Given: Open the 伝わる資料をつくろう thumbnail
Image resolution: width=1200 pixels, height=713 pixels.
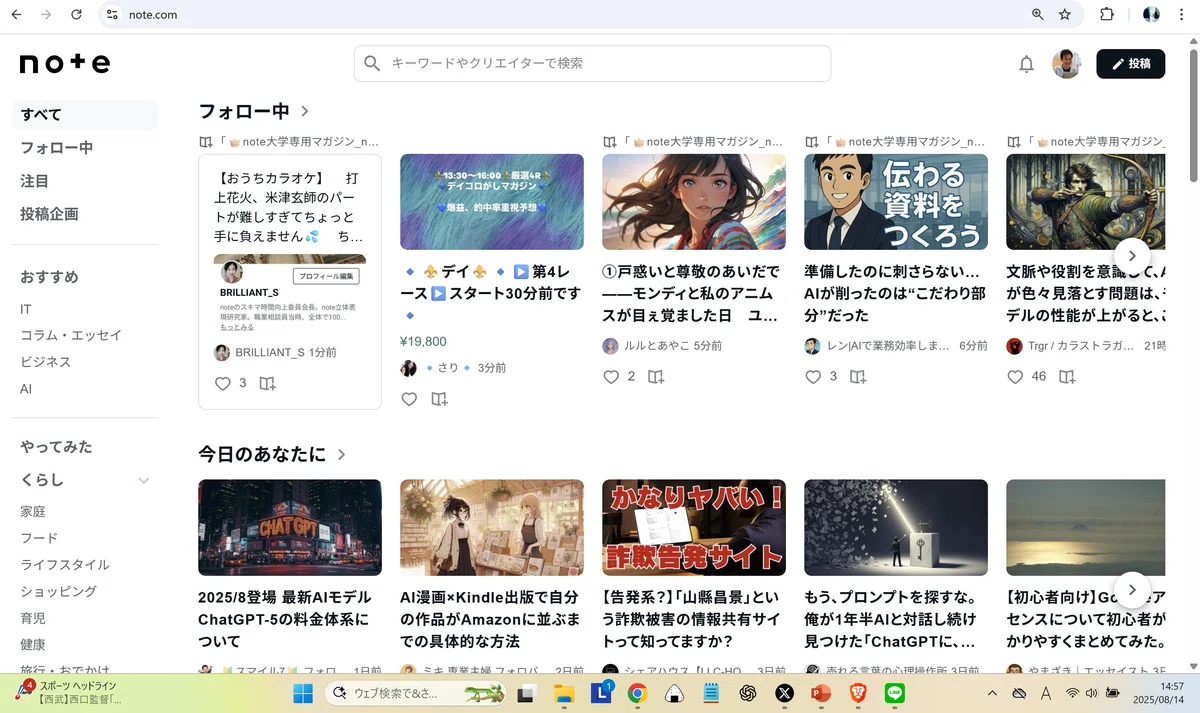Looking at the screenshot, I should click(896, 201).
